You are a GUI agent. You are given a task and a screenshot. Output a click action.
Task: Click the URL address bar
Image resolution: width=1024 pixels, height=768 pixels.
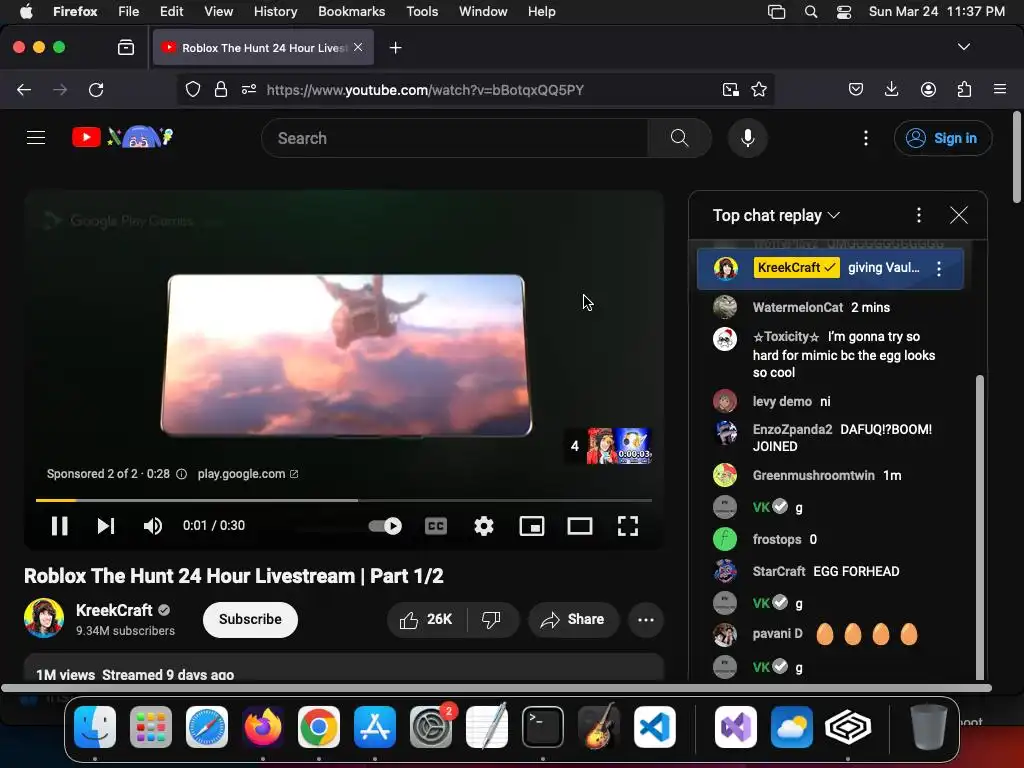click(x=424, y=89)
